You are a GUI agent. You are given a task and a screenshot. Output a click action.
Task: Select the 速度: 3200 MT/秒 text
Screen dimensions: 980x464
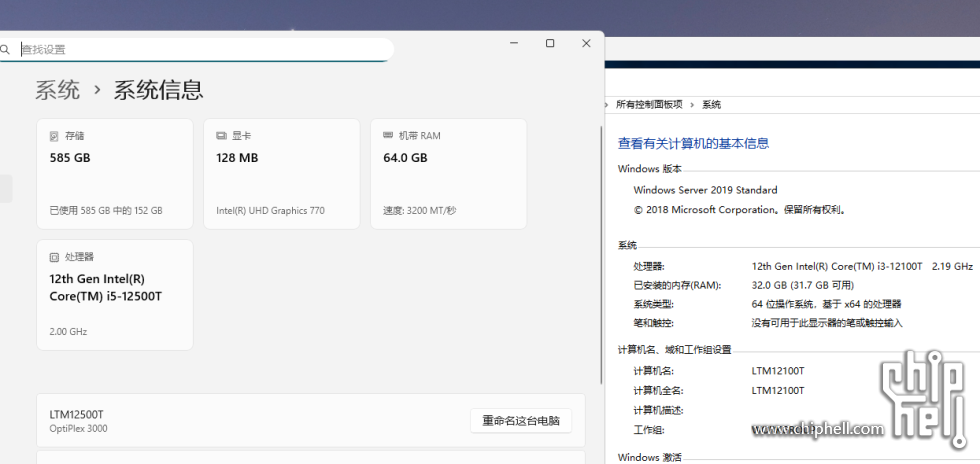pos(419,211)
